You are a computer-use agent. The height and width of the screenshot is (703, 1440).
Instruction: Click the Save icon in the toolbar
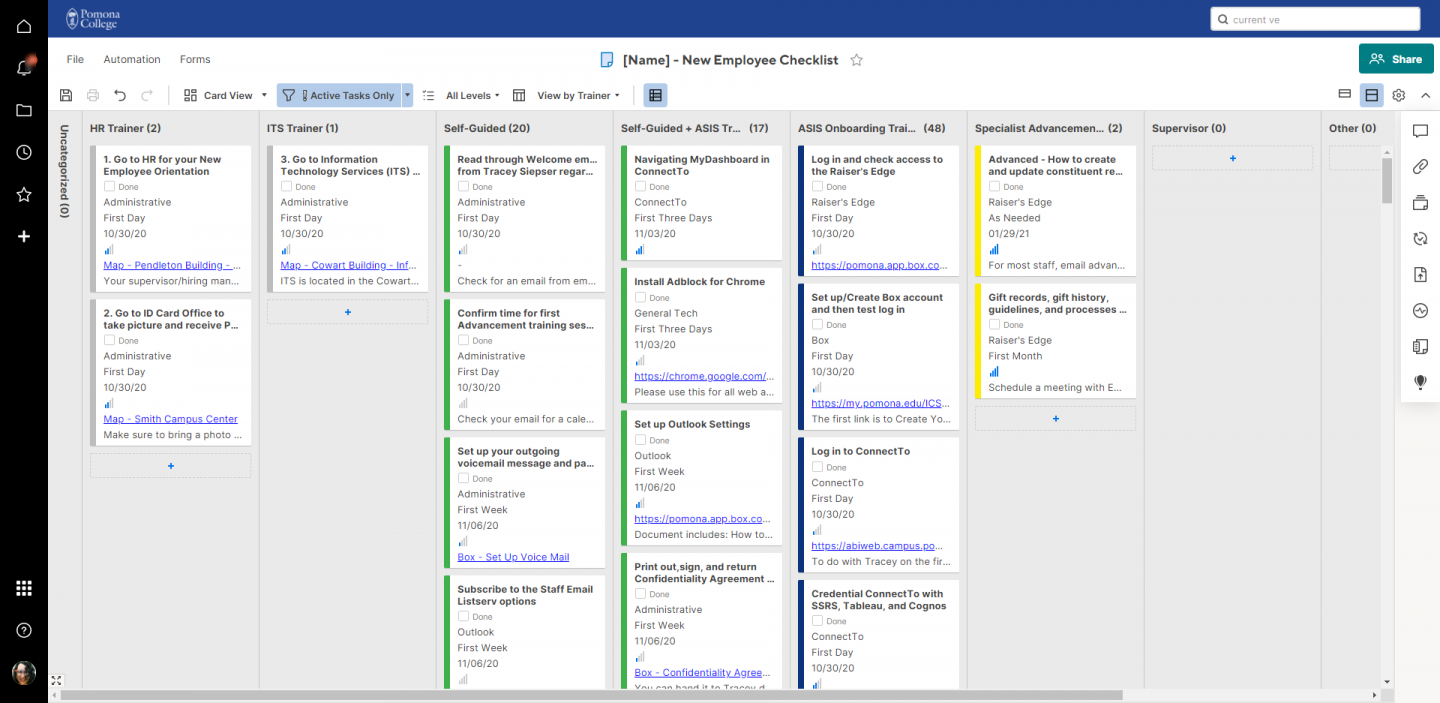(x=65, y=94)
